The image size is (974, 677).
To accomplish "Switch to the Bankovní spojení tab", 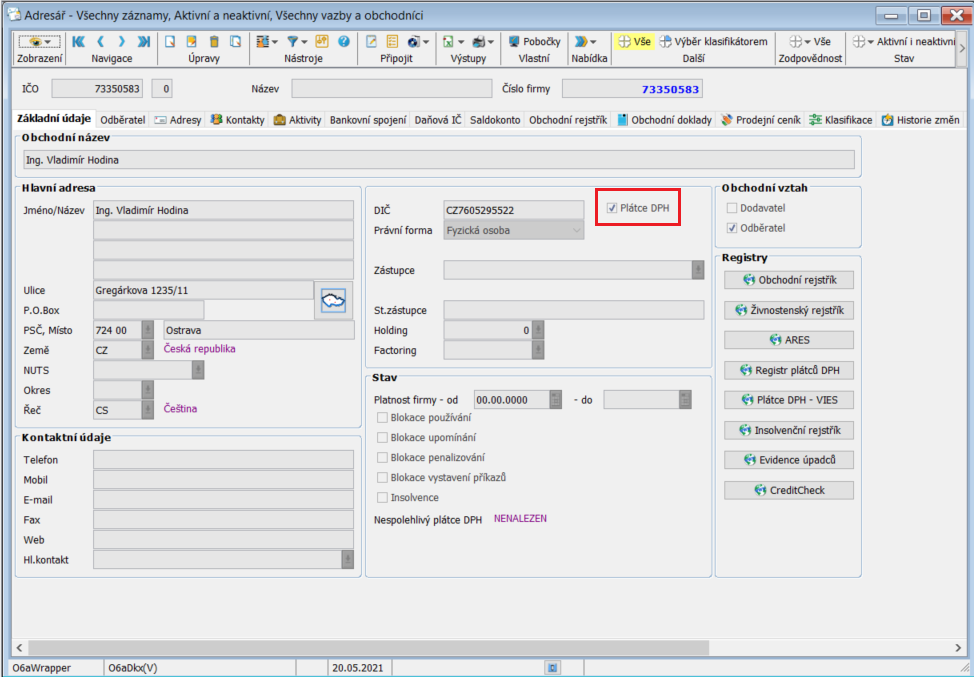I will click(369, 120).
